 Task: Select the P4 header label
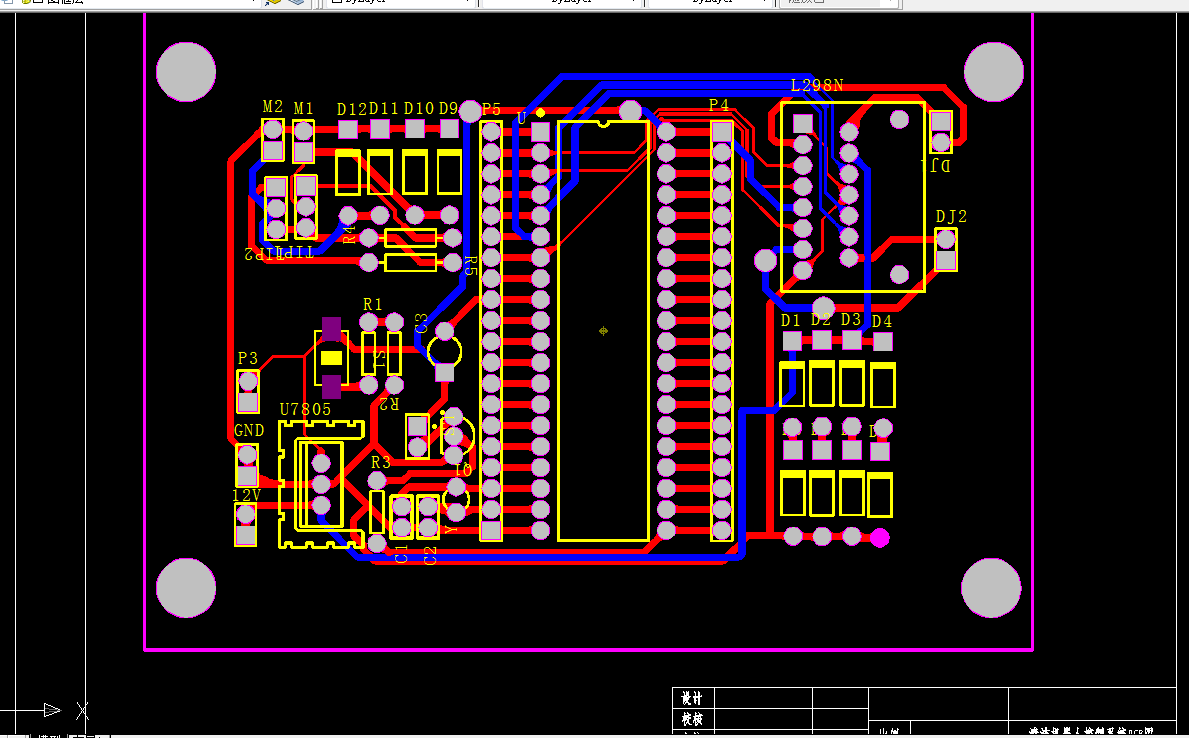(x=719, y=105)
